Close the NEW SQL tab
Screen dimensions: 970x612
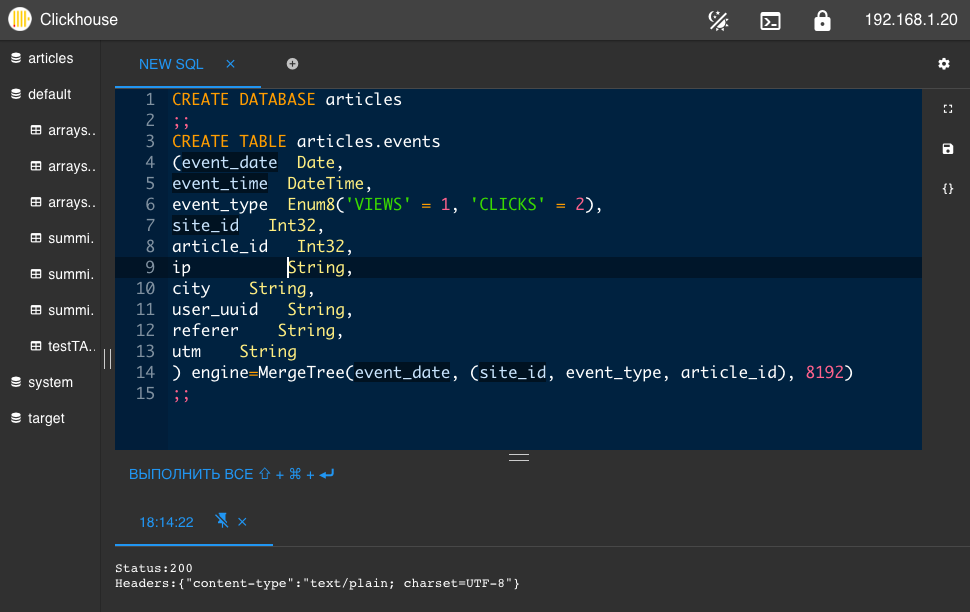230,64
